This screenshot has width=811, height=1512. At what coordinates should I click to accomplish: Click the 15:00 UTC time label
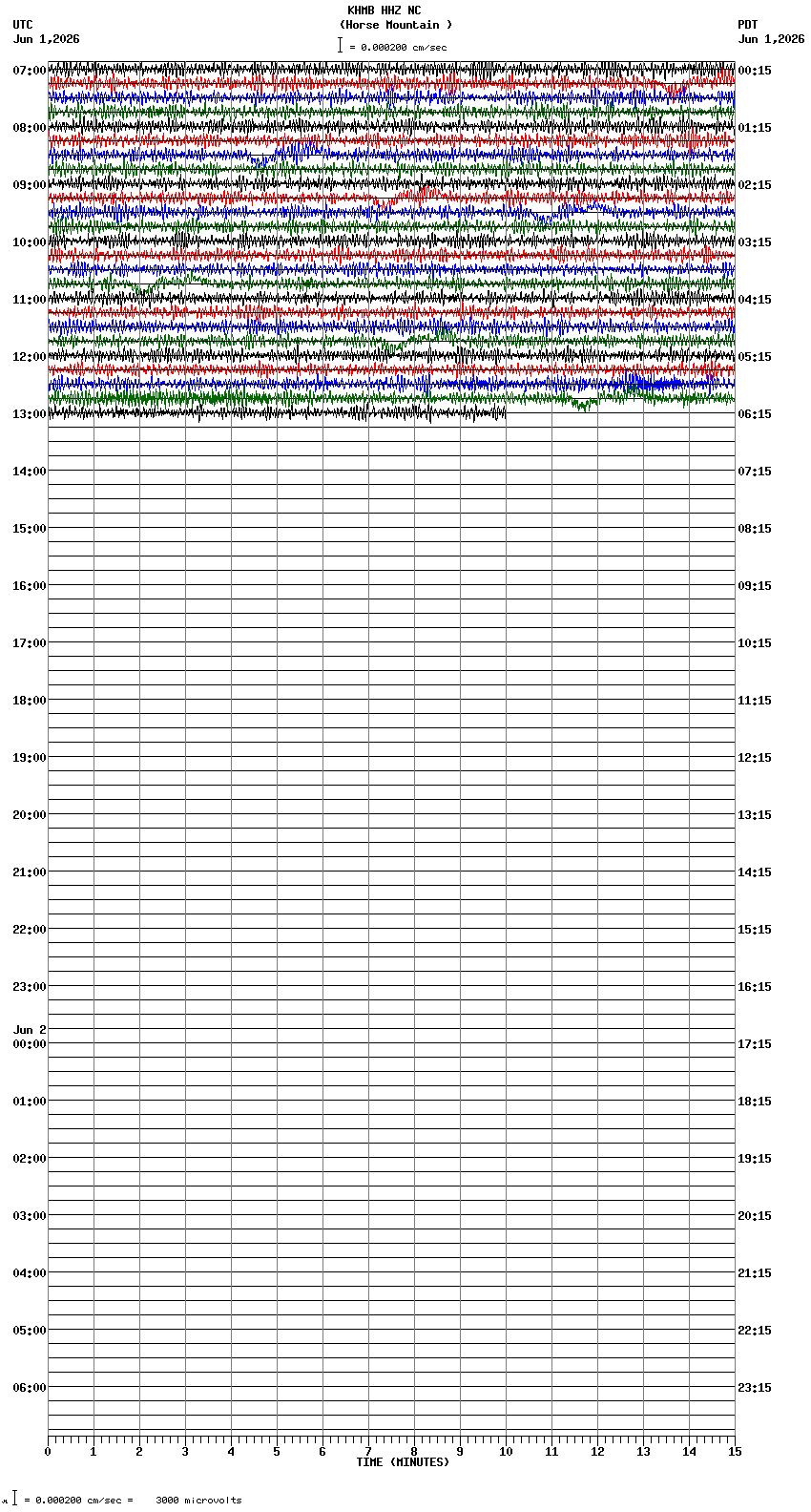pyautogui.click(x=30, y=529)
